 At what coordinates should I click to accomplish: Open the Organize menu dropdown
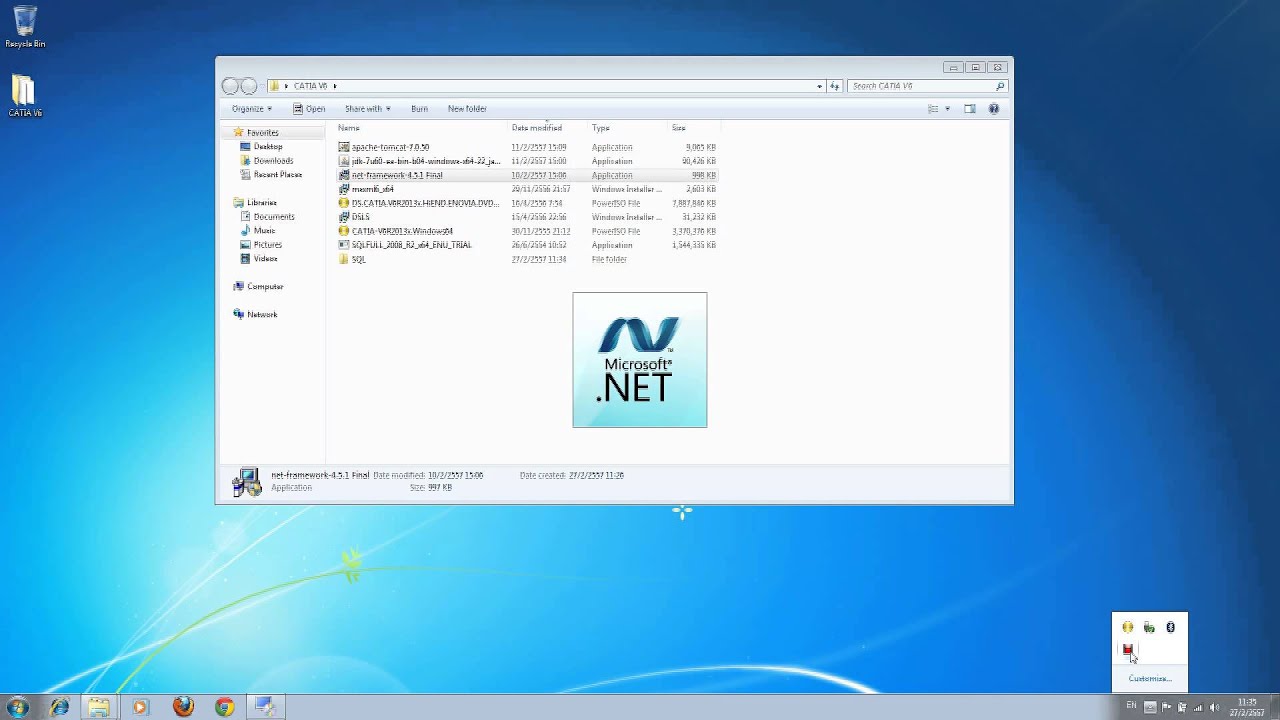(x=252, y=109)
